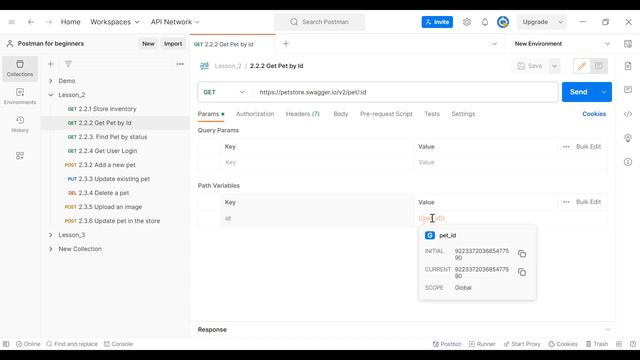Open the environment quick look icon
This screenshot has height=360, width=640.
click(x=628, y=44)
